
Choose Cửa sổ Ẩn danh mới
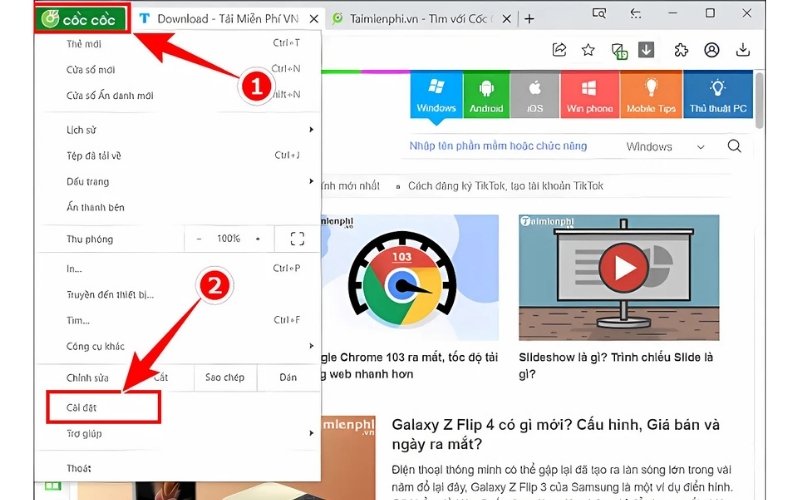(x=111, y=95)
